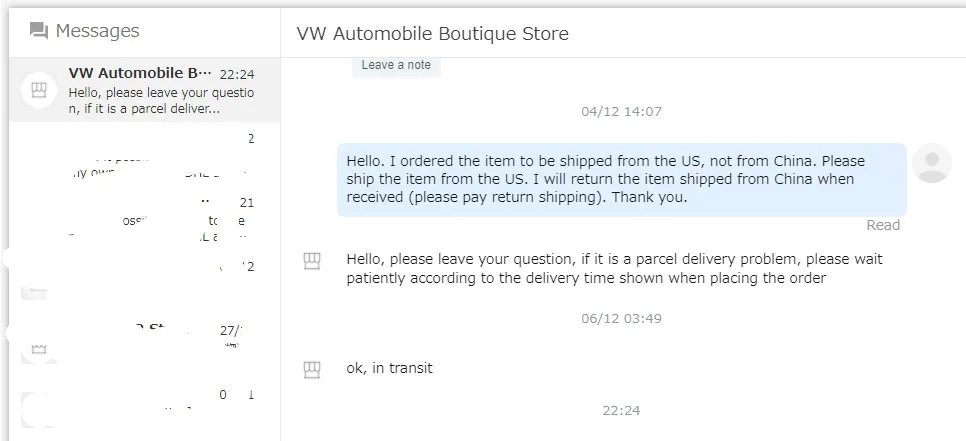This screenshot has height=441, width=966.
Task: Click the Messages chat bubble icon
Action: click(39, 31)
